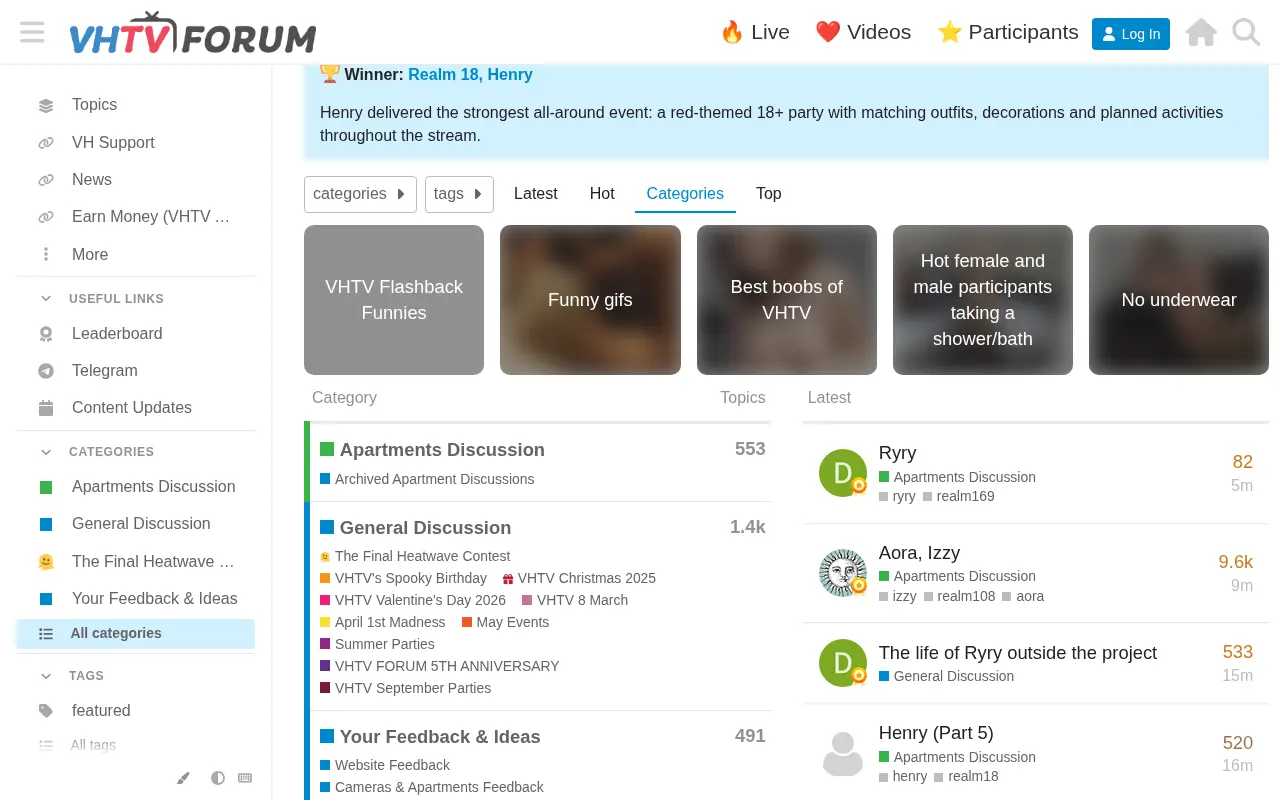This screenshot has height=800, width=1280.
Task: Open the Winner Realm 18, Henry link
Action: [470, 75]
